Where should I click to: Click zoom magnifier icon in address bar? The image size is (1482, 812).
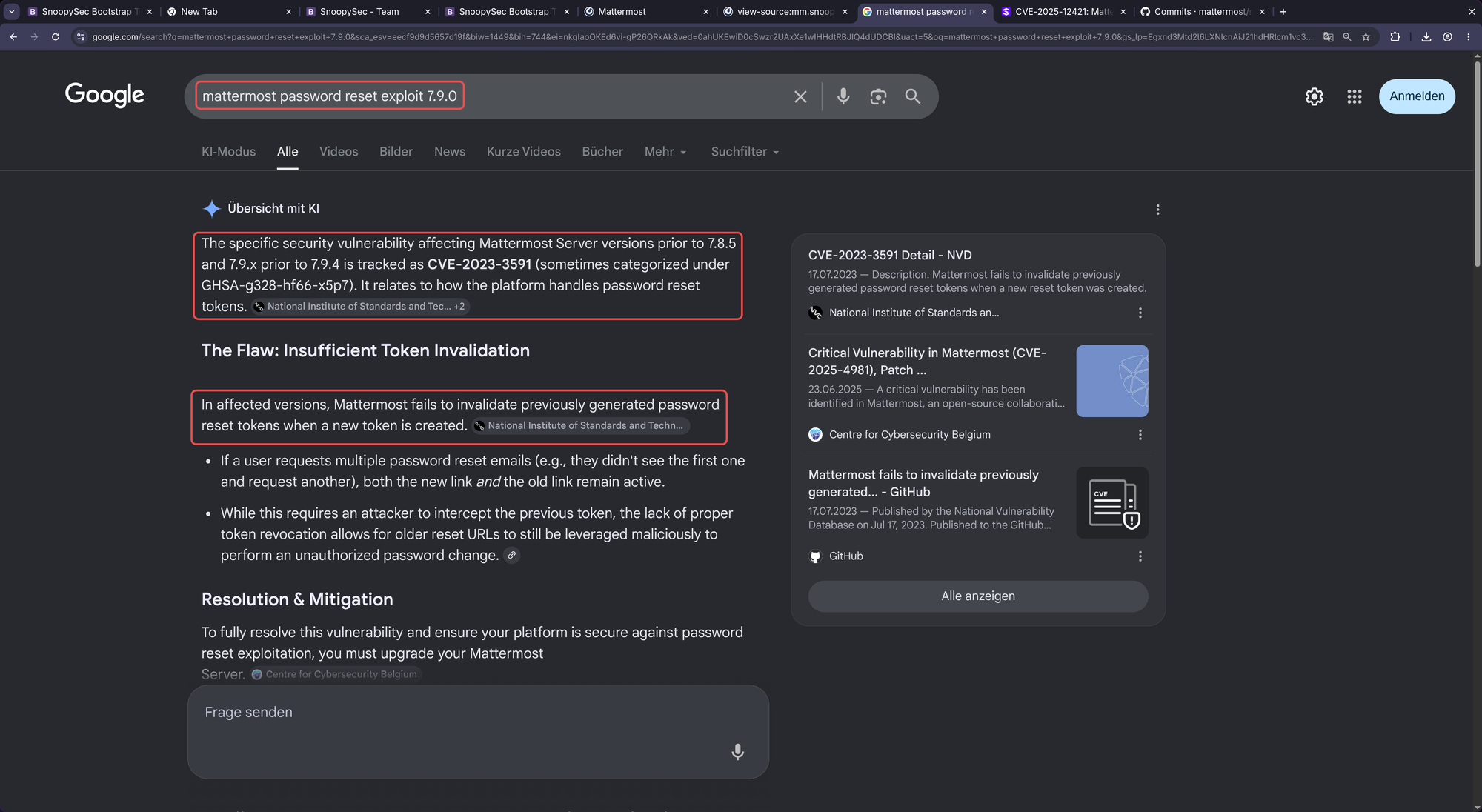(x=1347, y=36)
